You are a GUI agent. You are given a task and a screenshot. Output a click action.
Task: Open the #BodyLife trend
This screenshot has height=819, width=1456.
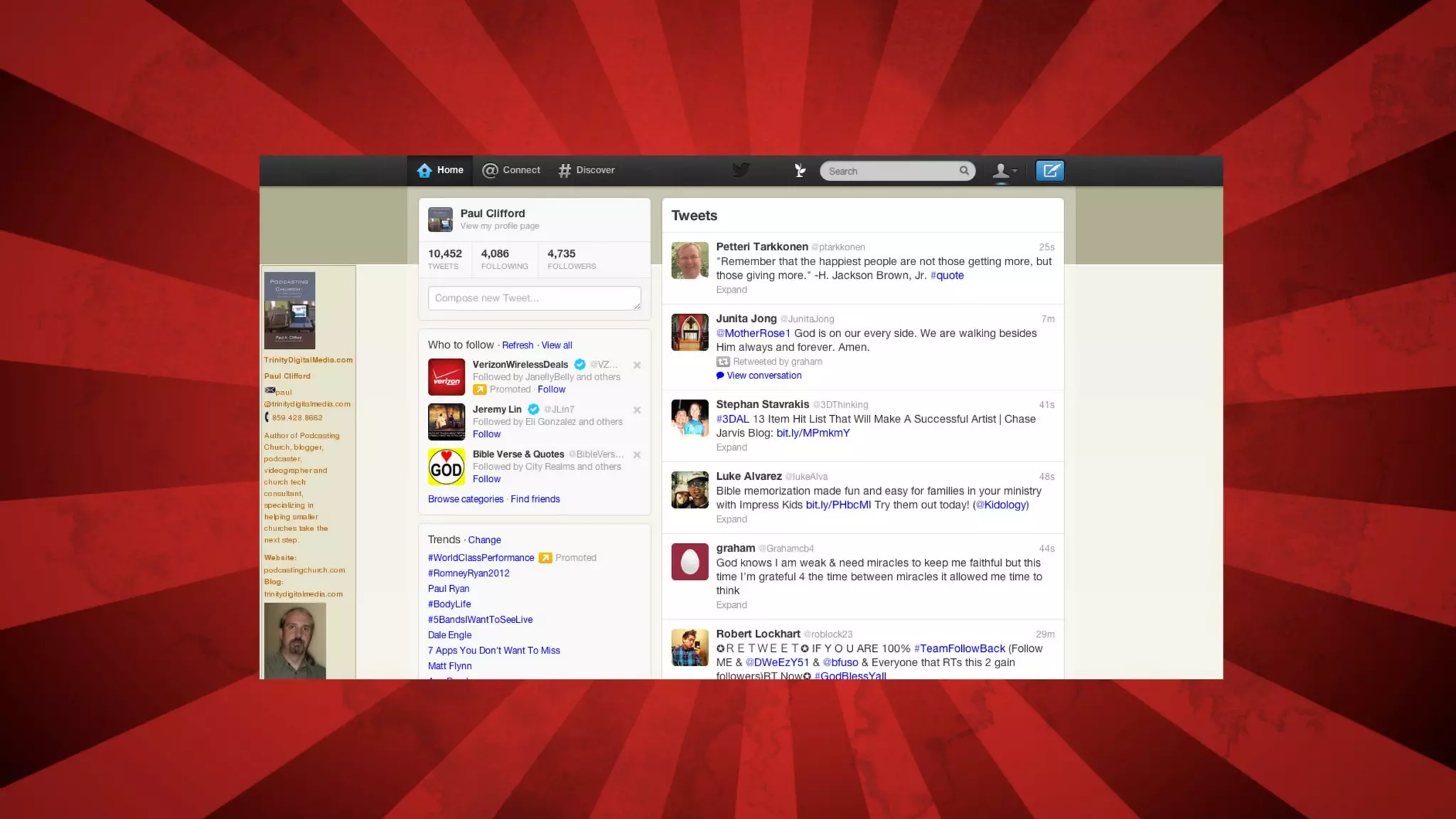(449, 604)
